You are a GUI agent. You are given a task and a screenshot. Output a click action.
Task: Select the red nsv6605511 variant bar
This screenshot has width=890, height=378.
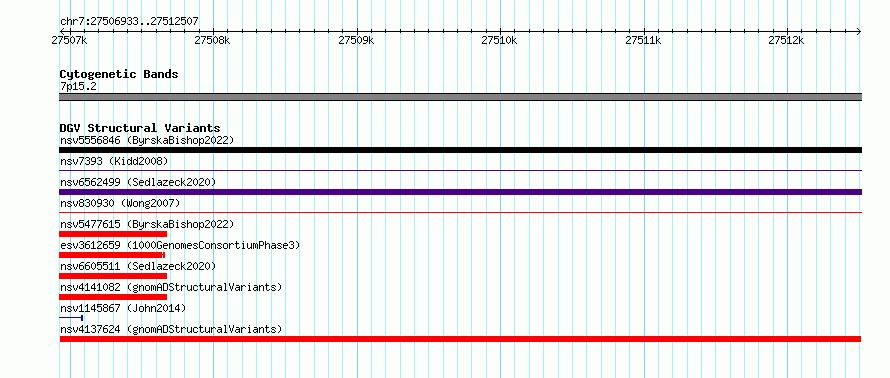[x=113, y=276]
